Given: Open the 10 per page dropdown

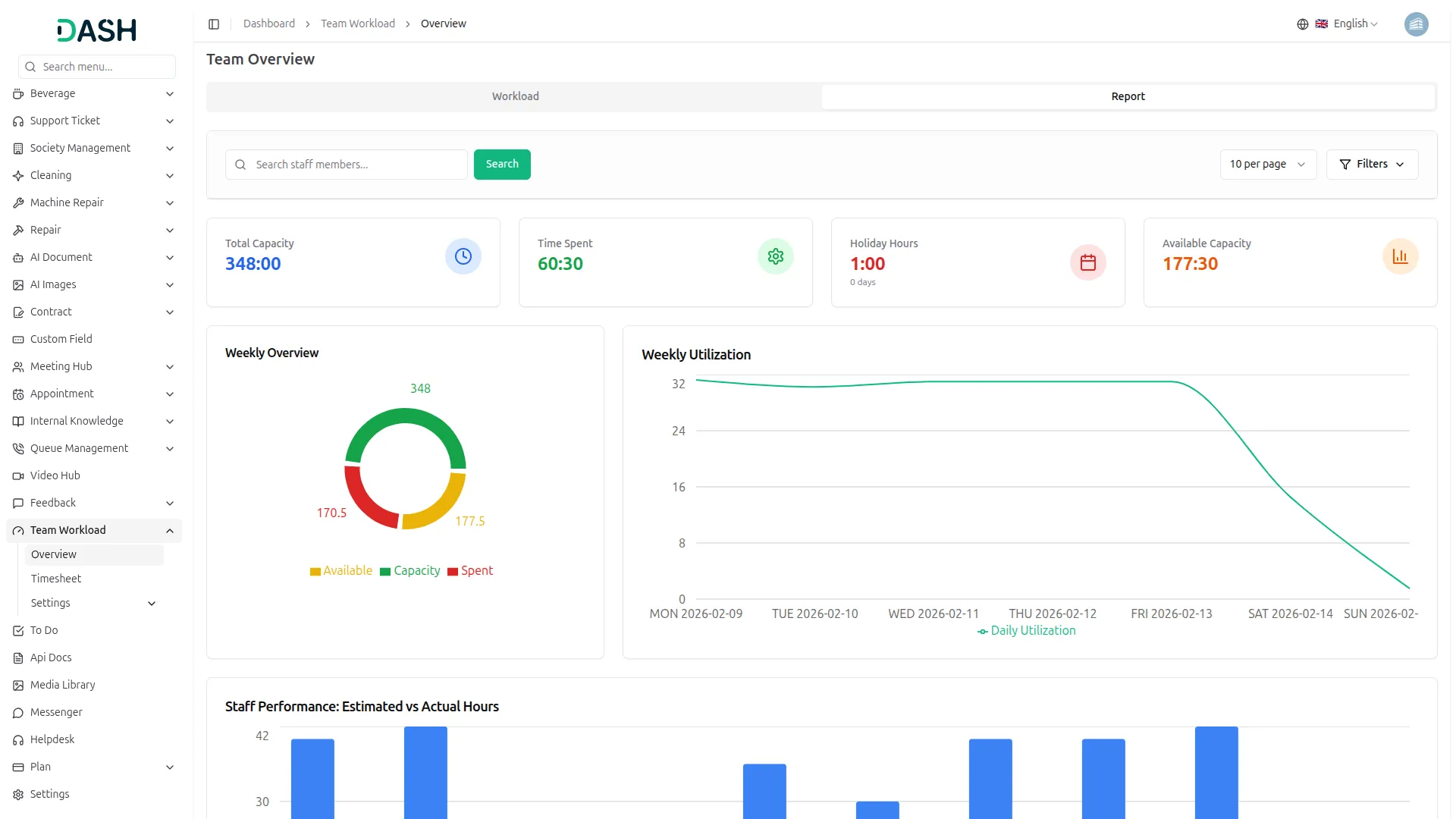Looking at the screenshot, I should pyautogui.click(x=1267, y=165).
